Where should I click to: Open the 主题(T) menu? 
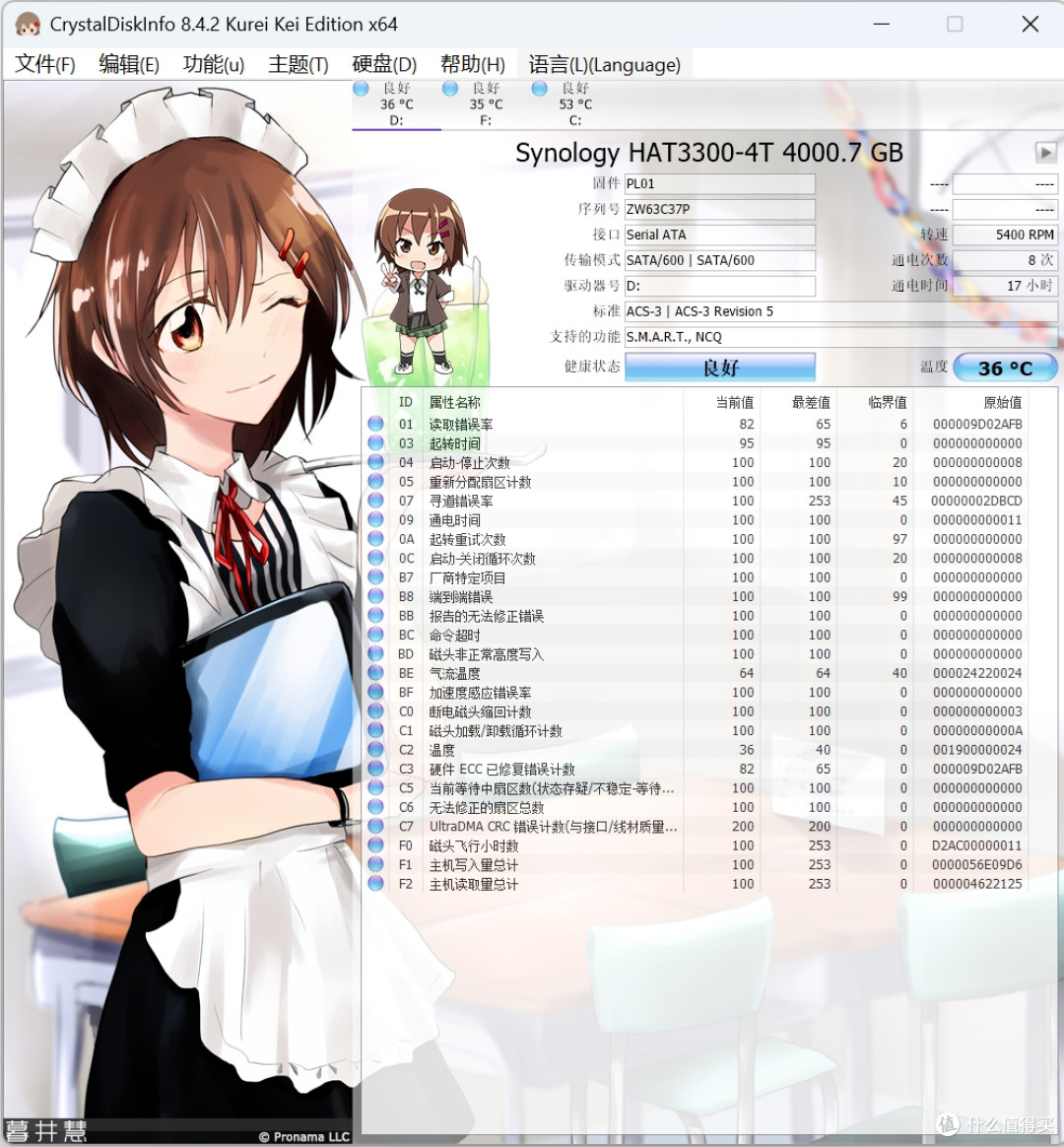point(299,65)
